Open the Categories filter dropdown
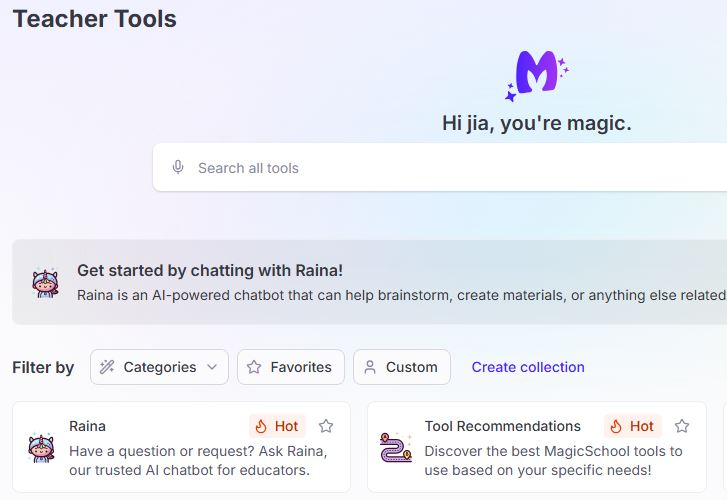 point(159,367)
